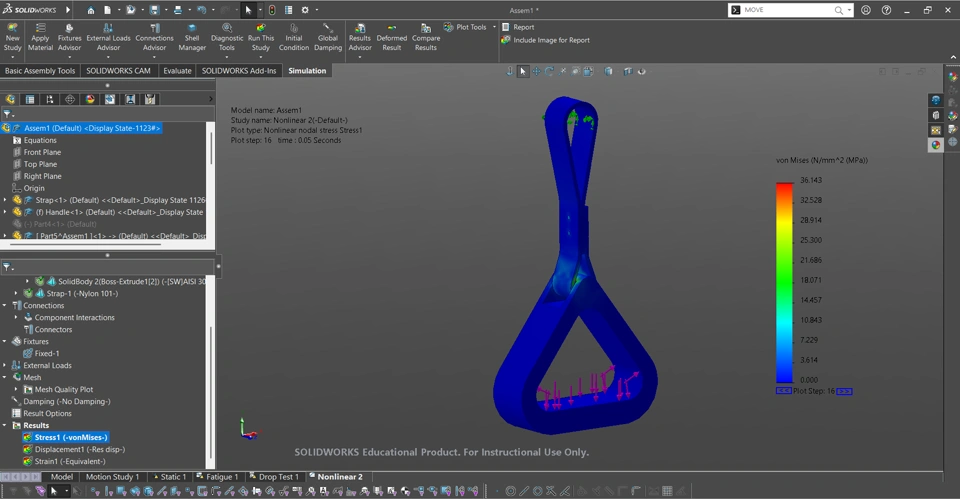
Task: Open the Options gear icon
Action: coord(305,10)
